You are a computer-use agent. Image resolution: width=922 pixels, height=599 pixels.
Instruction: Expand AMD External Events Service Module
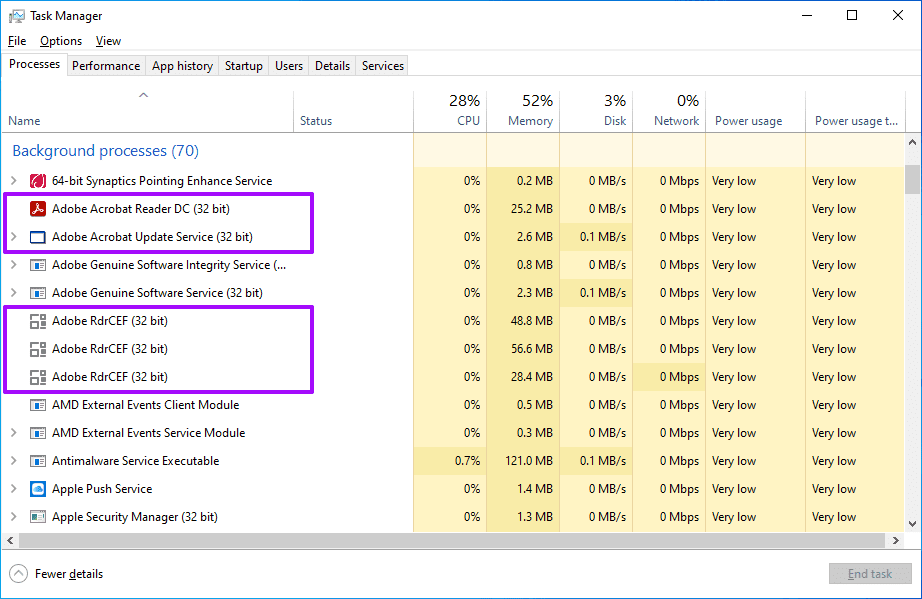[14, 433]
